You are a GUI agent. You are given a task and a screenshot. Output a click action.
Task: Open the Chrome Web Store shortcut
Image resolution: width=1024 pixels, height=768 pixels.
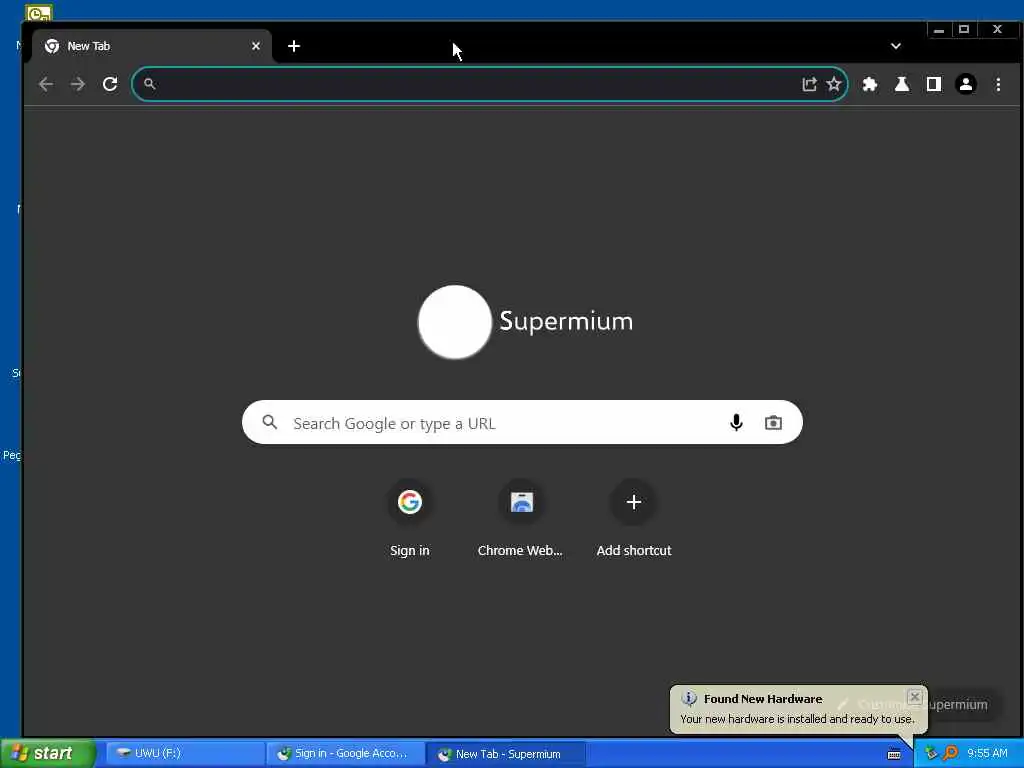click(521, 519)
